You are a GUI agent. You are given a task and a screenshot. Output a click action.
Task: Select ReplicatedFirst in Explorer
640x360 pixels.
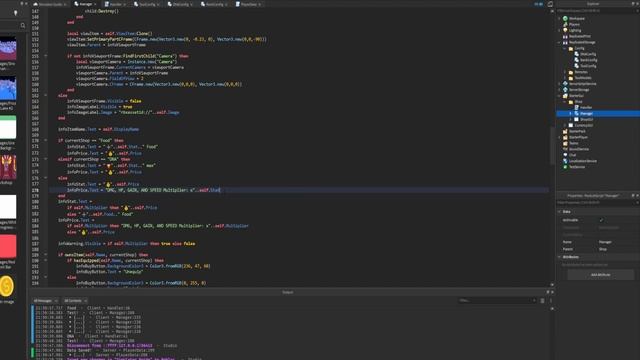(577, 36)
